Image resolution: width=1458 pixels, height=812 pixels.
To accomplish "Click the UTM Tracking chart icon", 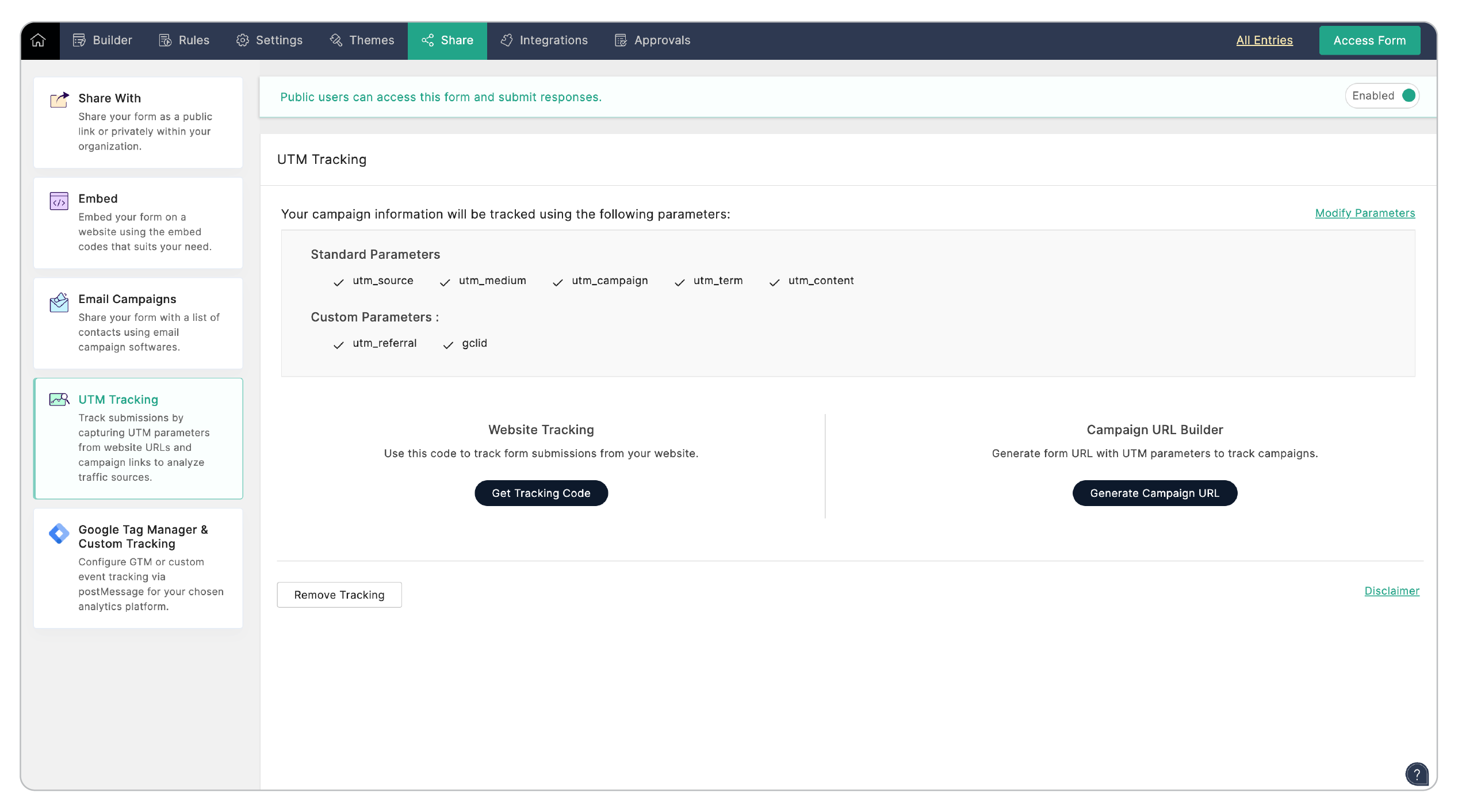I will point(59,400).
